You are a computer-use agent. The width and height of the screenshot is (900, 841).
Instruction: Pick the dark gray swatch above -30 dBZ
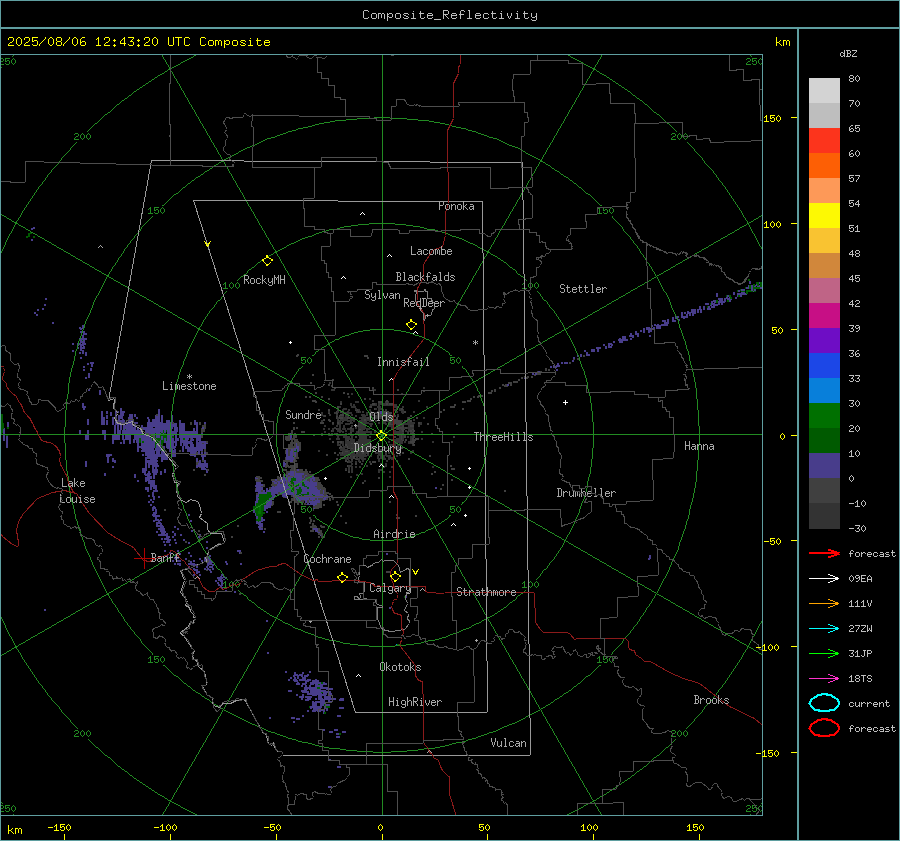coord(824,516)
